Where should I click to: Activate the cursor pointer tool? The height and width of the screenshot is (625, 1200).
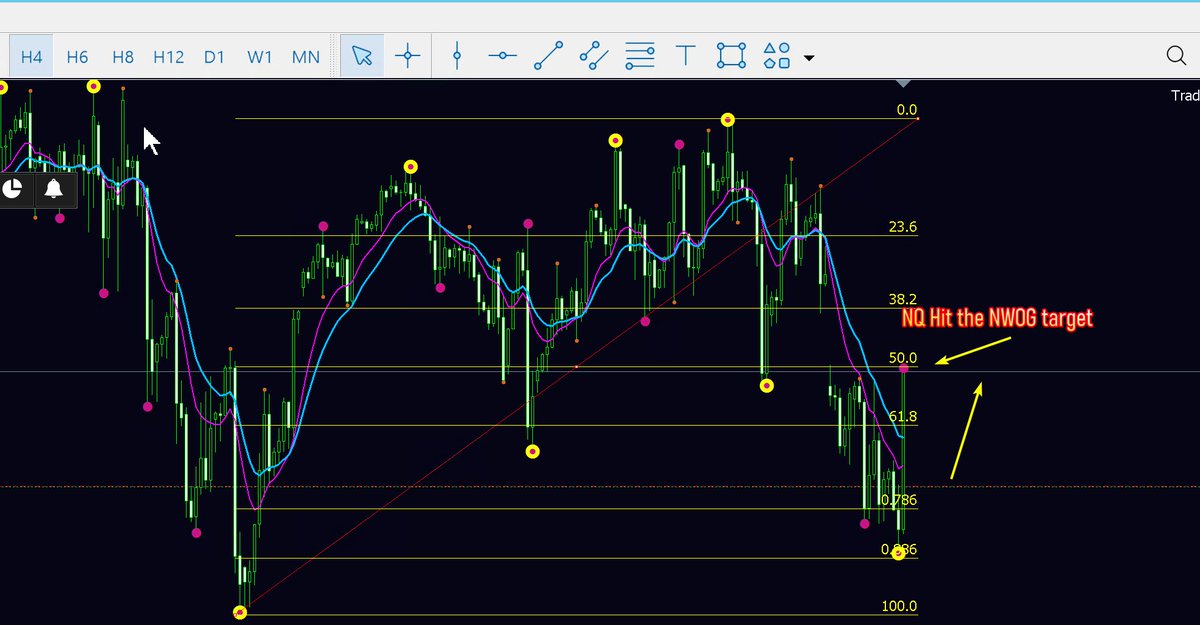point(361,56)
